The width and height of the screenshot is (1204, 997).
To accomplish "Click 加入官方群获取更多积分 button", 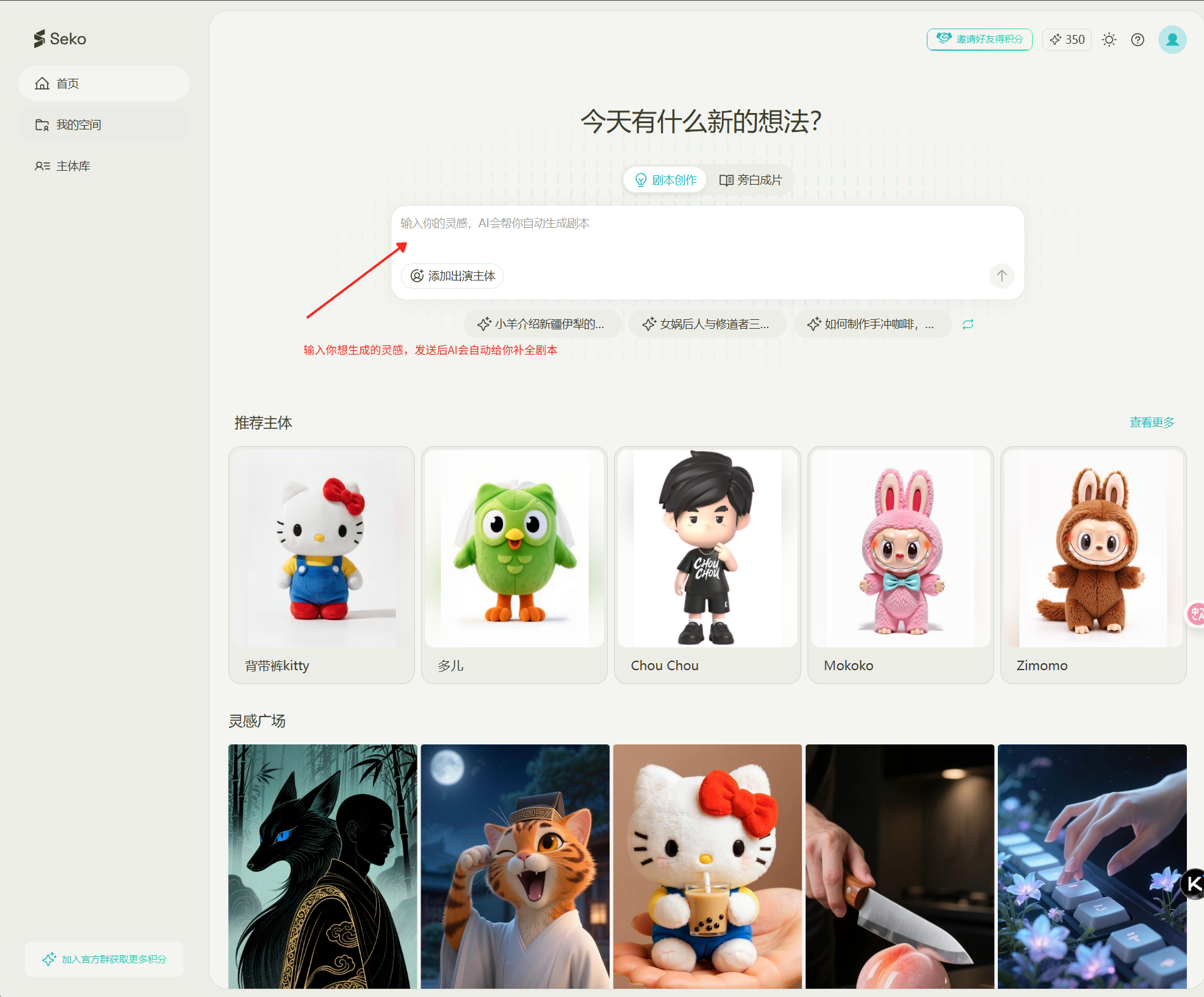I will [x=104, y=960].
